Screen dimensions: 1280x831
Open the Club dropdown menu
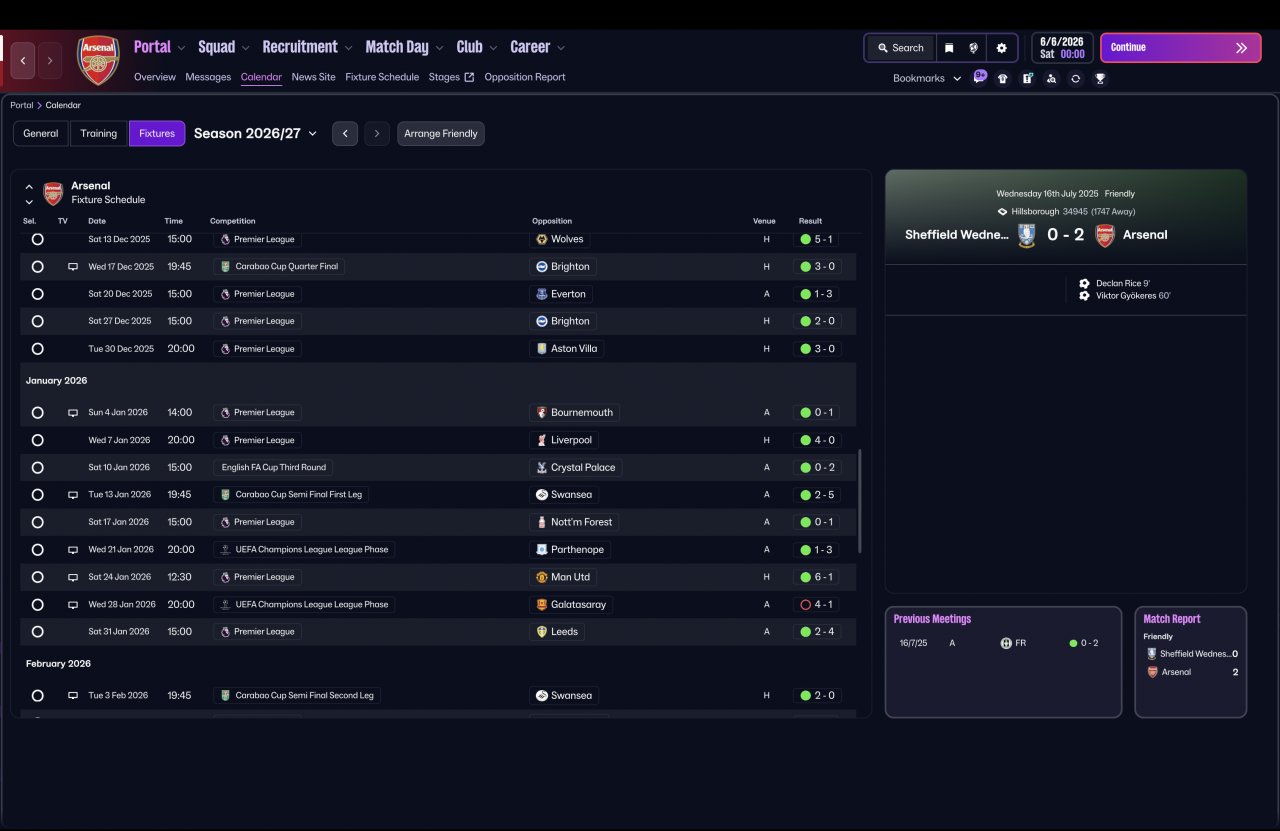point(478,47)
